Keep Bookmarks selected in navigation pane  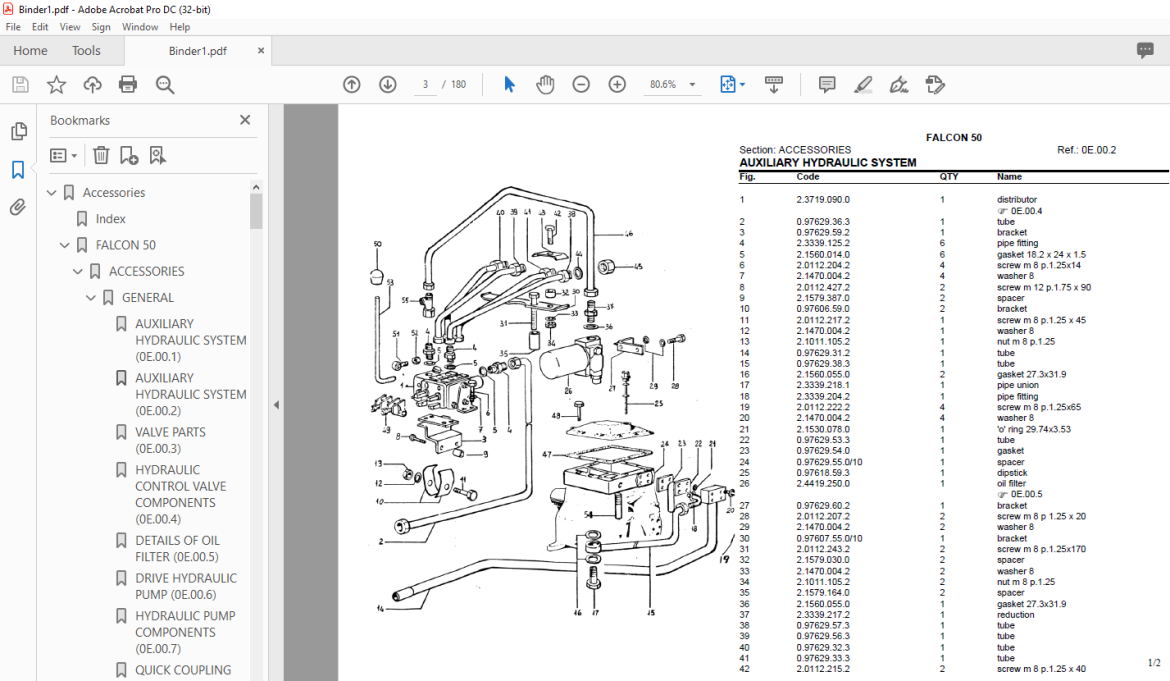coord(17,170)
